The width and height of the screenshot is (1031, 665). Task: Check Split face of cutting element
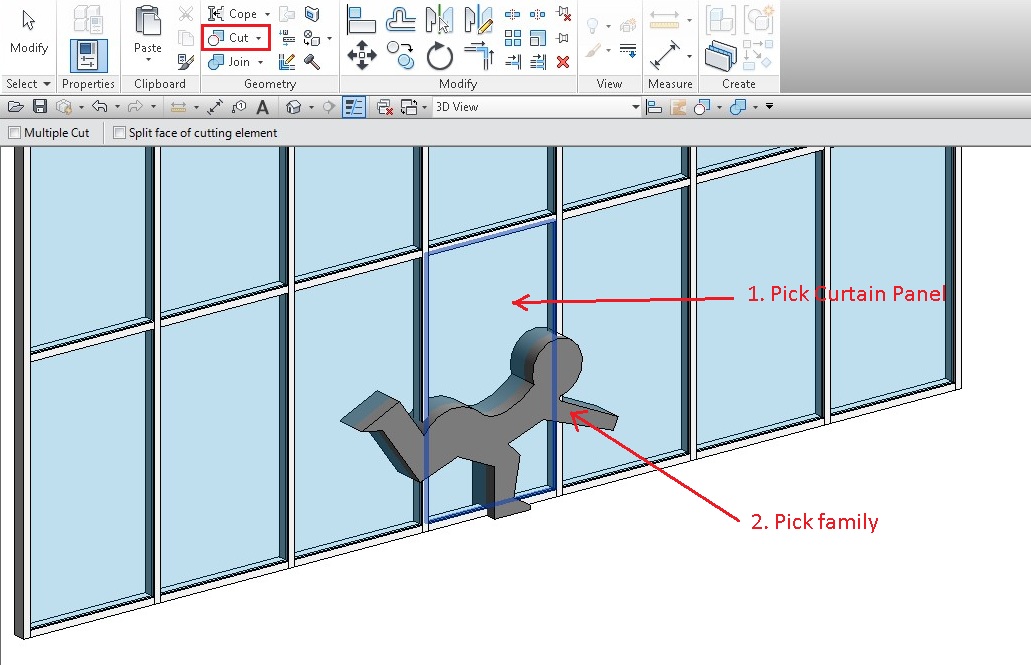coord(118,132)
